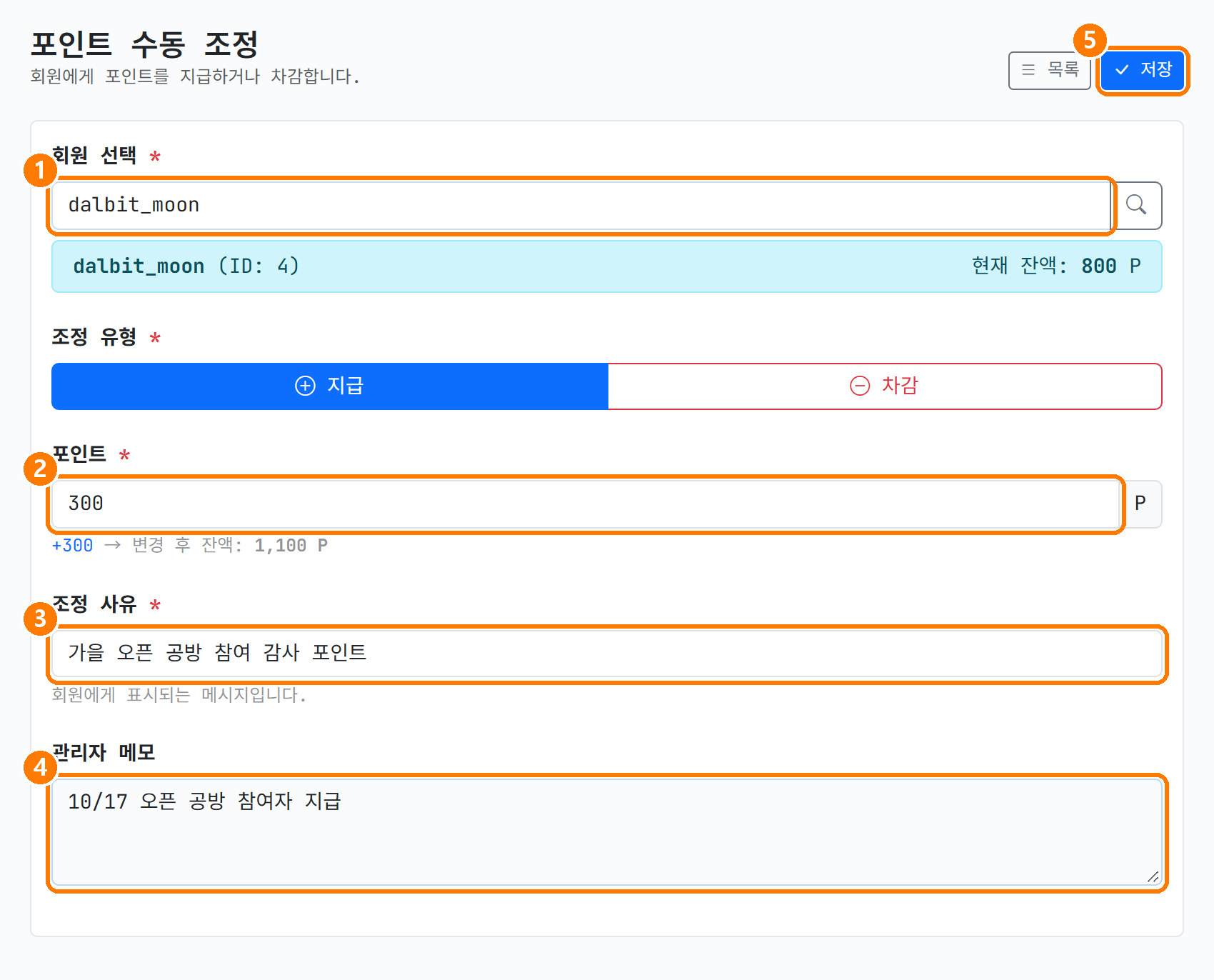
Task: Focus the 포인트 amount input field
Action: point(586,504)
